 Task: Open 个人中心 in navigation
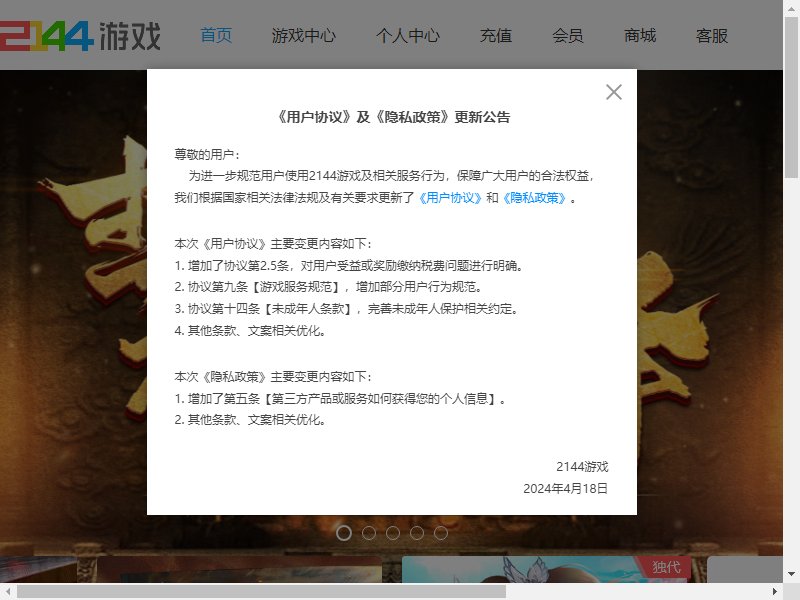pos(408,35)
